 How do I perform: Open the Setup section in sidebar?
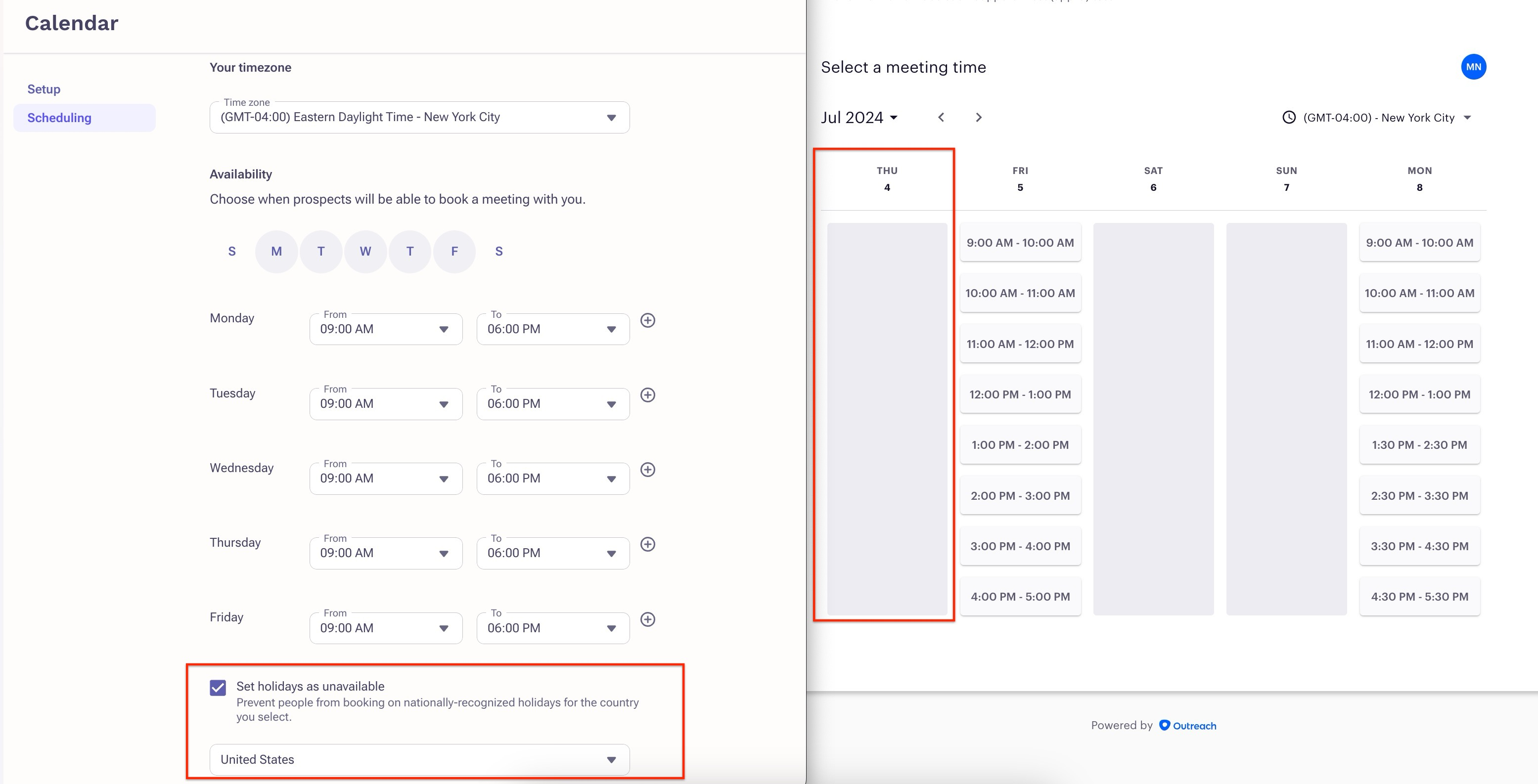[44, 89]
